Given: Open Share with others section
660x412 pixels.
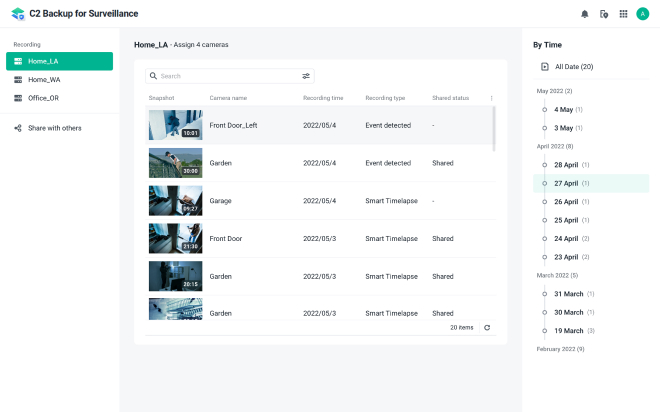Looking at the screenshot, I should pos(54,128).
